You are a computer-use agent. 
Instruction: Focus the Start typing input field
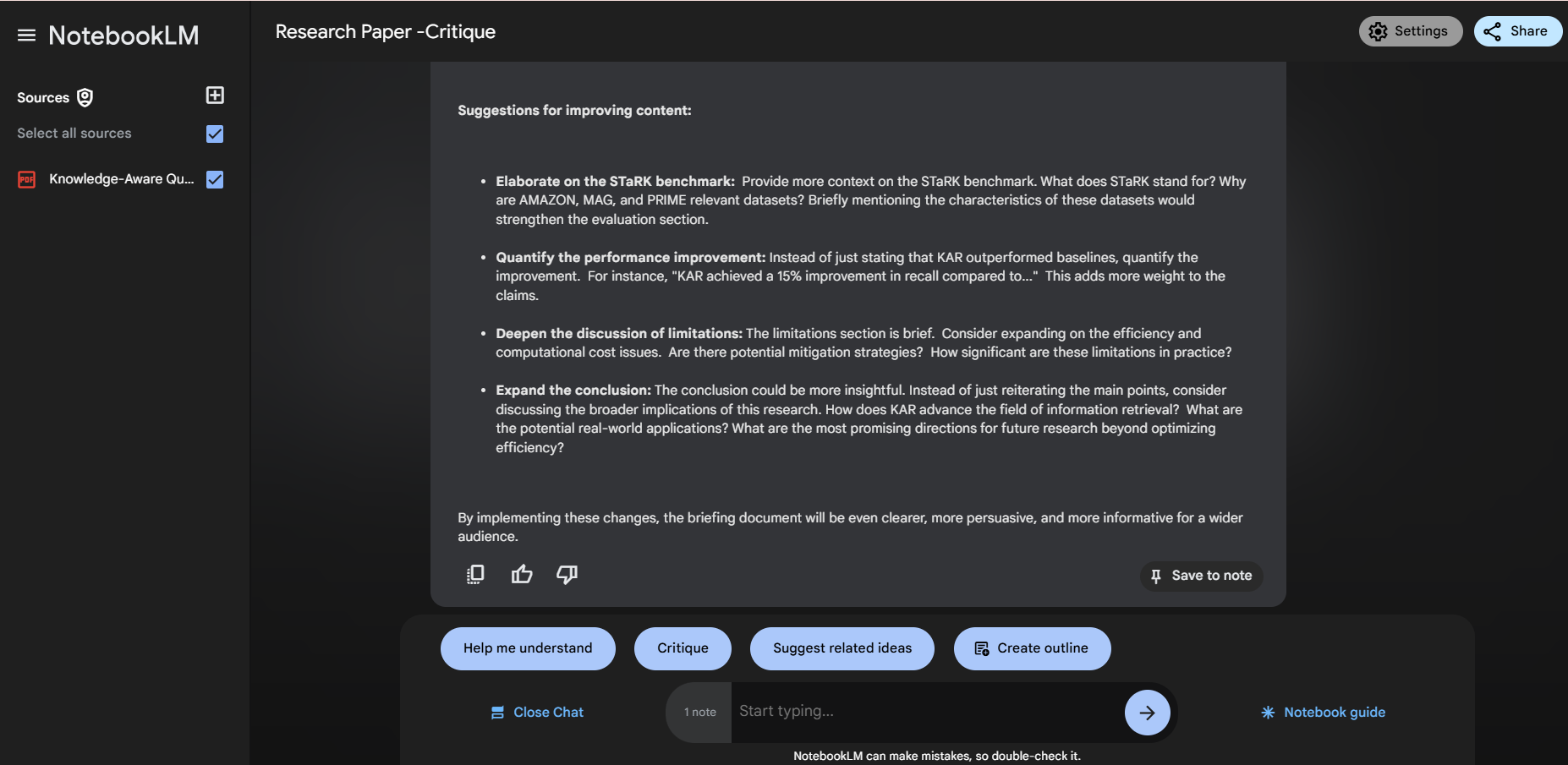(x=927, y=712)
